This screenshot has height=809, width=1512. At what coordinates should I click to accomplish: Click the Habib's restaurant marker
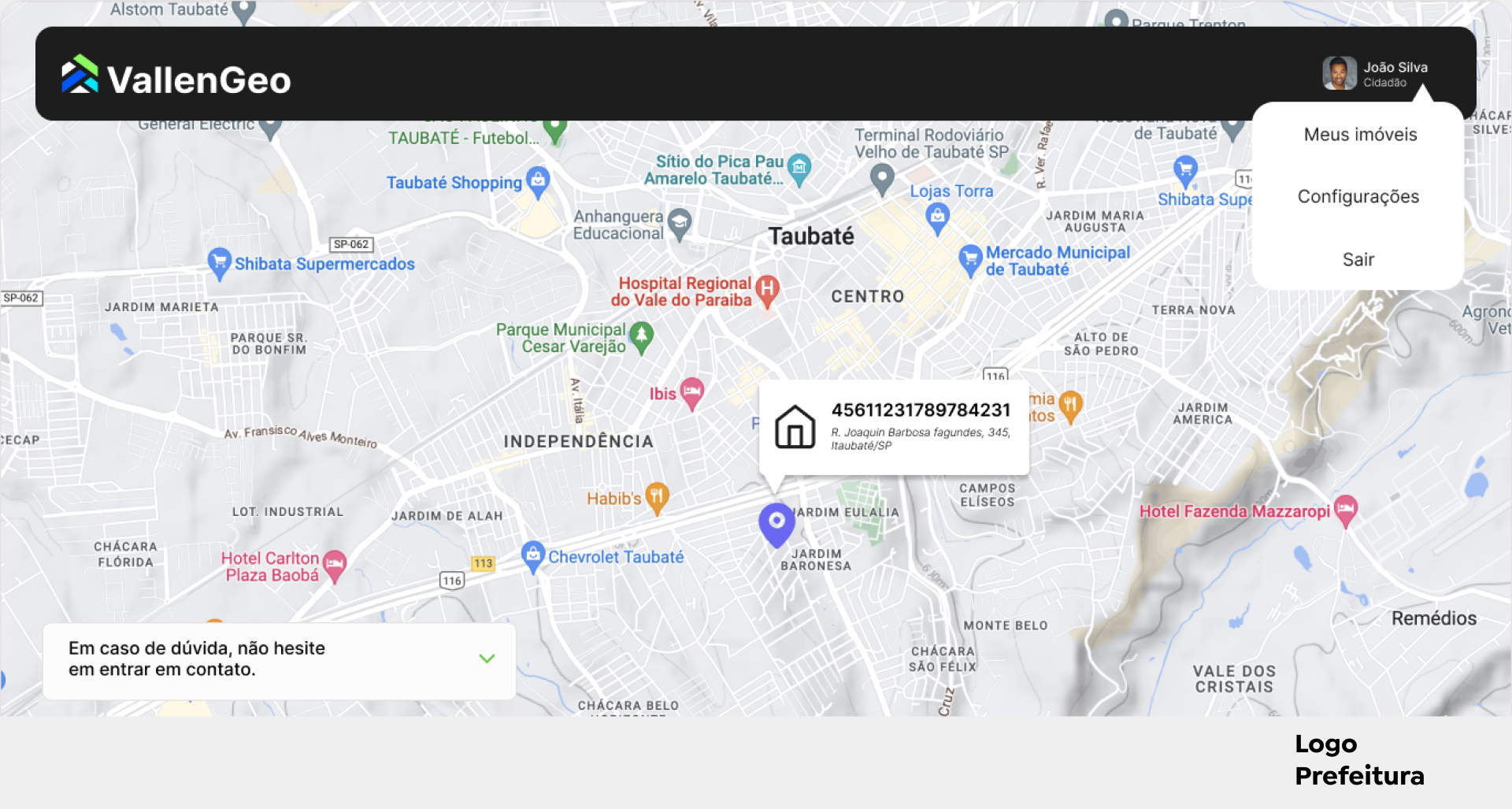[x=657, y=495]
